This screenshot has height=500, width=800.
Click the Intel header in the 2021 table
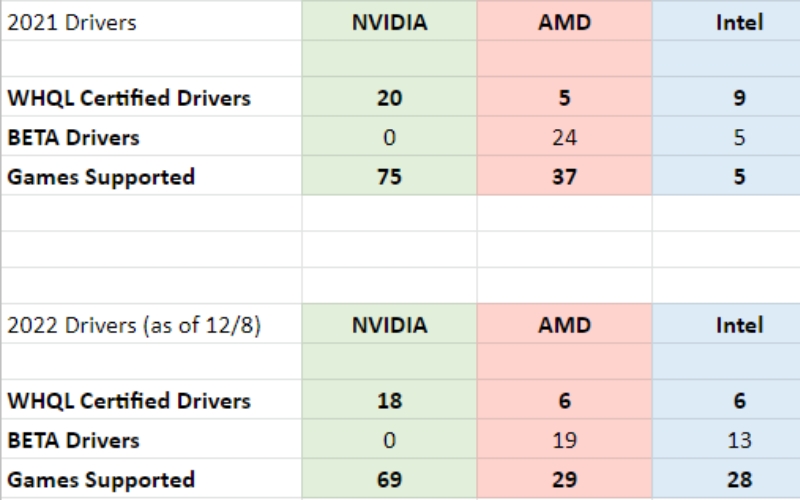[739, 22]
